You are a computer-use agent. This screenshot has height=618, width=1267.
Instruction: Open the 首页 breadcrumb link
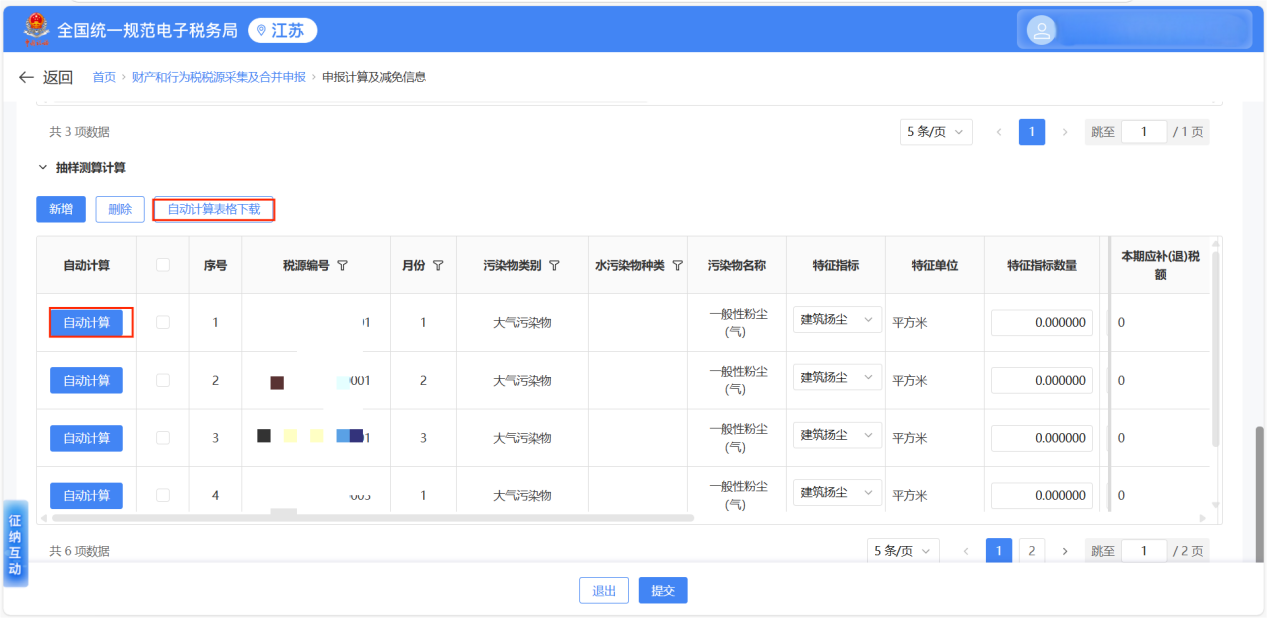click(x=104, y=77)
